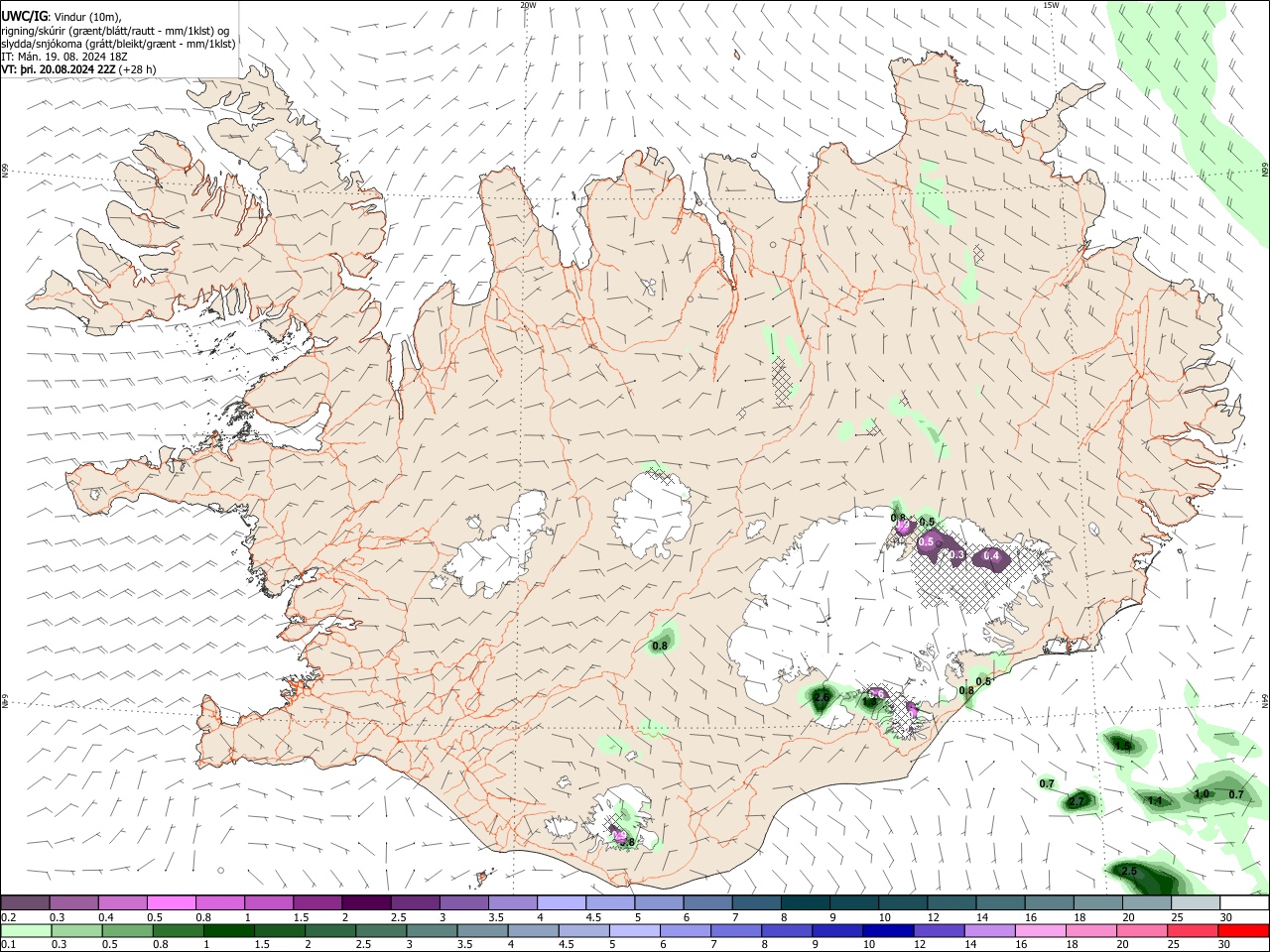Click the 'rigning/skúrir' legend description line
This screenshot has width=1270, height=952.
click(115, 31)
